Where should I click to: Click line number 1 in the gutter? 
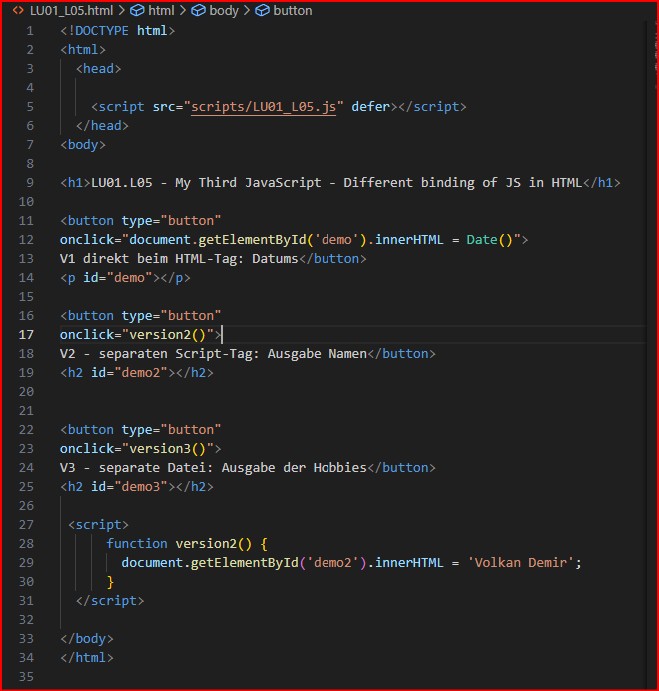[x=30, y=30]
